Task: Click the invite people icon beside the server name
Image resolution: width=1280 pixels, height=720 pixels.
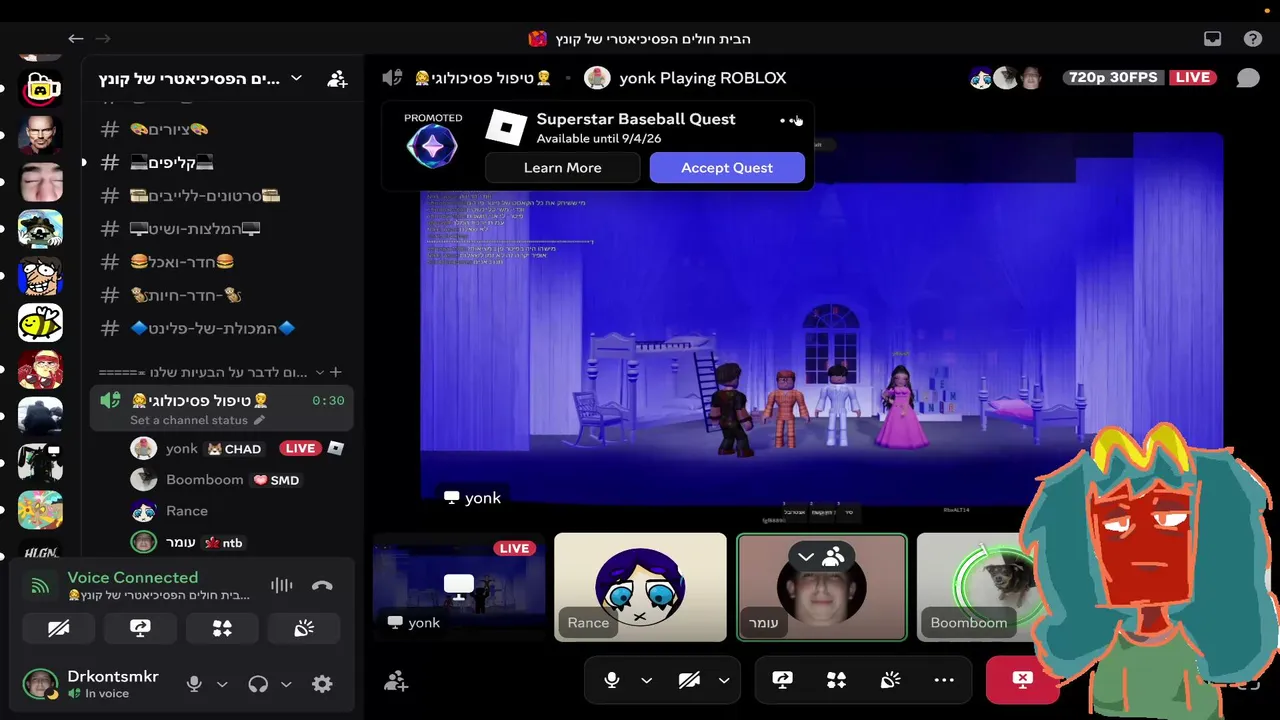Action: (337, 78)
